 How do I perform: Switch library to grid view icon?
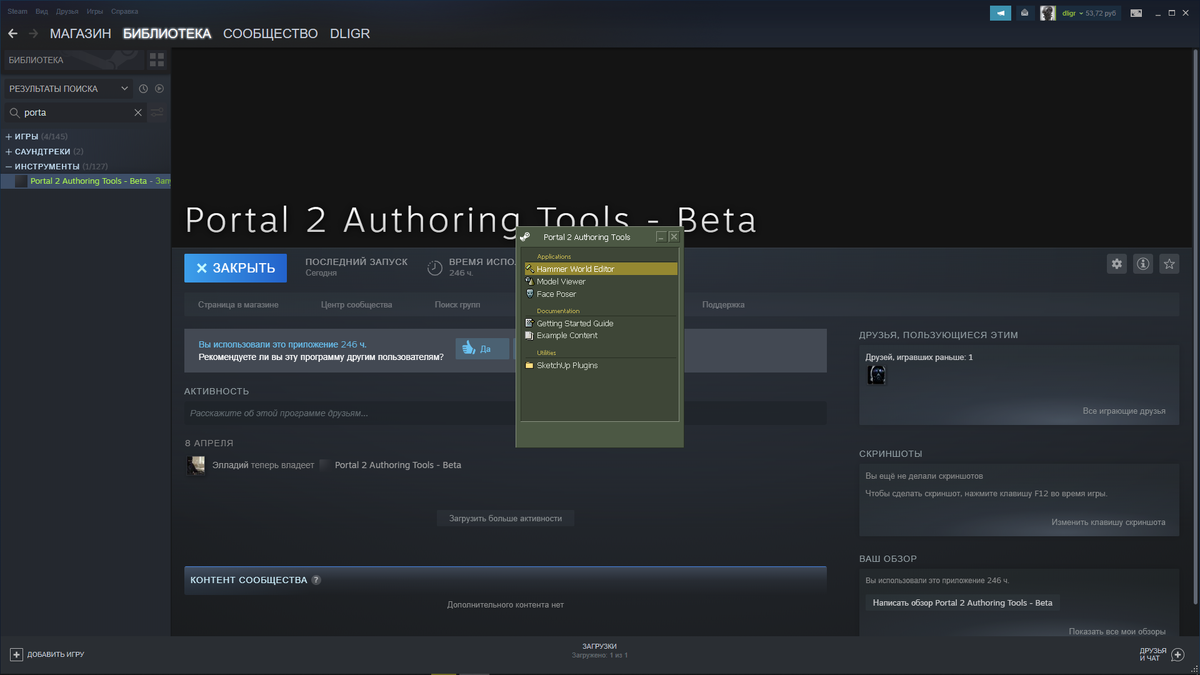coord(156,60)
